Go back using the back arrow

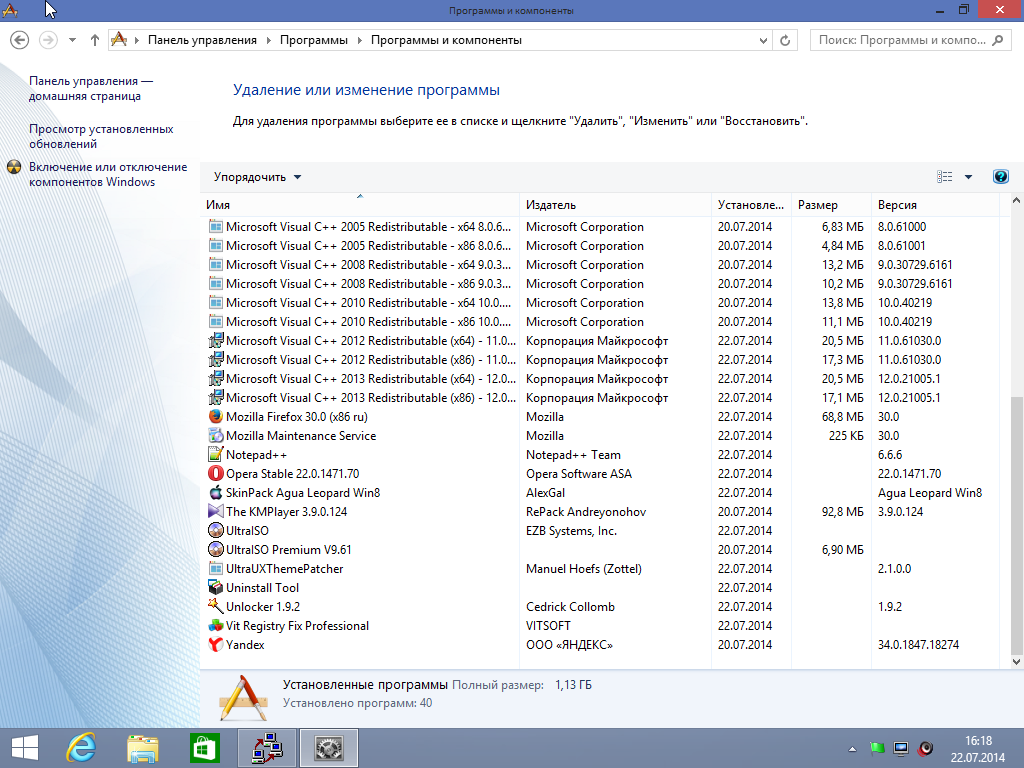[x=20, y=40]
